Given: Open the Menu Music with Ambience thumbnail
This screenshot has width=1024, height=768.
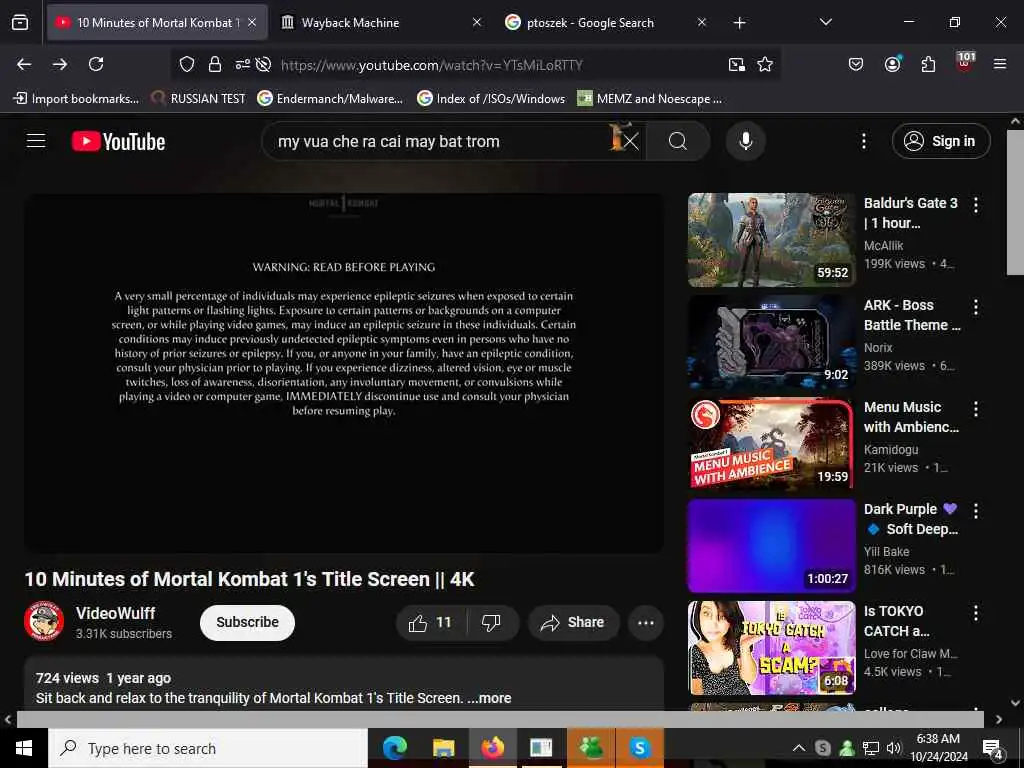Looking at the screenshot, I should [771, 444].
